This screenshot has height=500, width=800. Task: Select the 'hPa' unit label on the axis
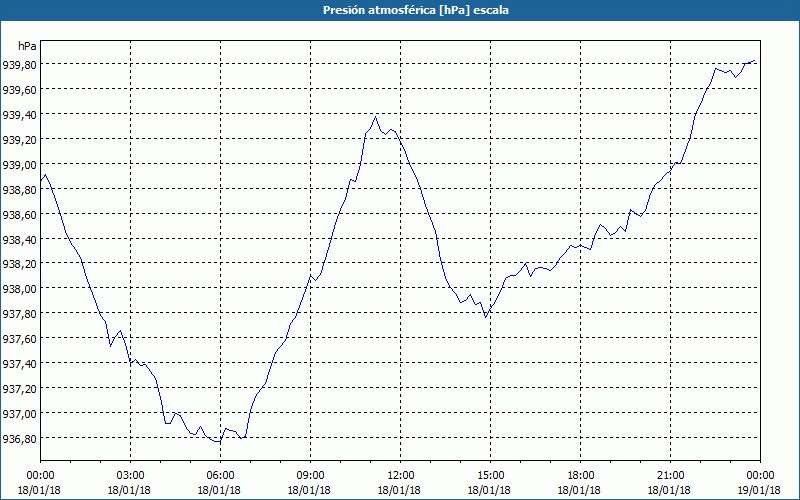click(27, 46)
